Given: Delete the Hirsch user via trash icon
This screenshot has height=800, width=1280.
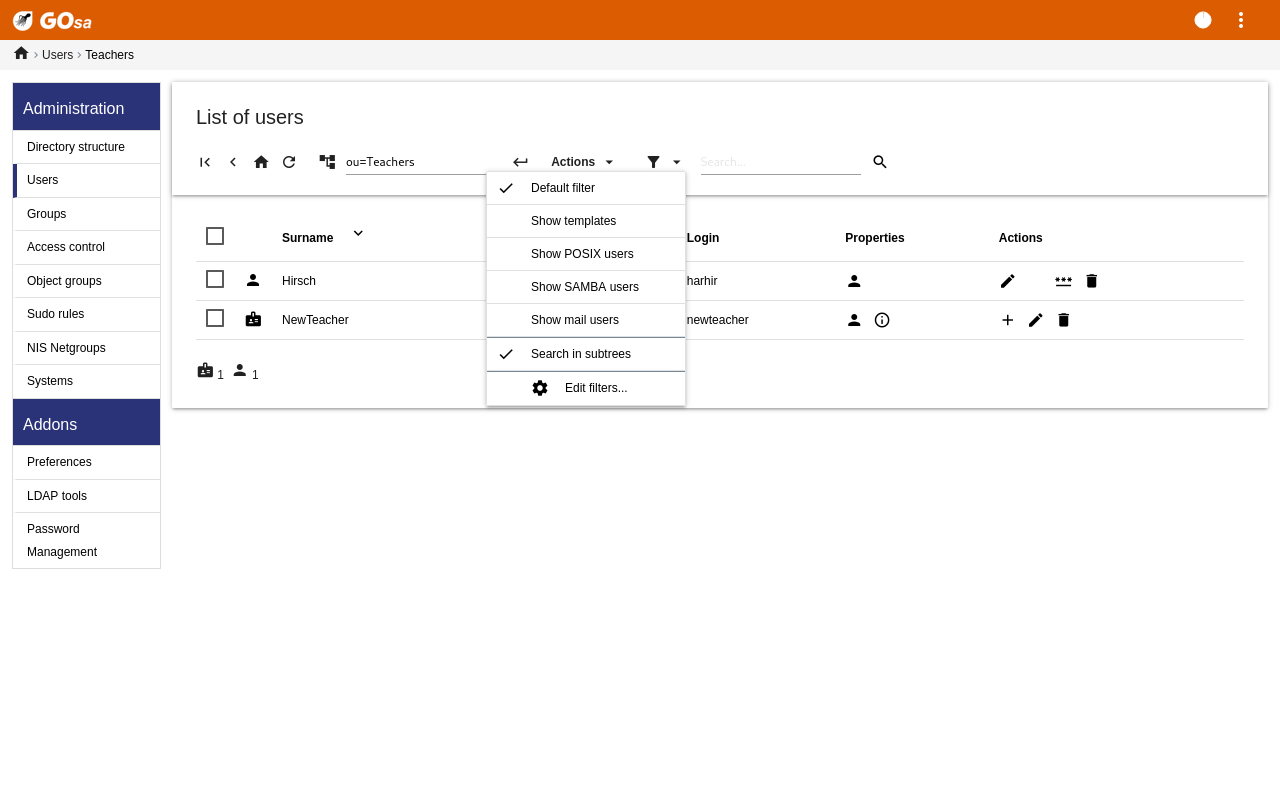Looking at the screenshot, I should point(1091,281).
